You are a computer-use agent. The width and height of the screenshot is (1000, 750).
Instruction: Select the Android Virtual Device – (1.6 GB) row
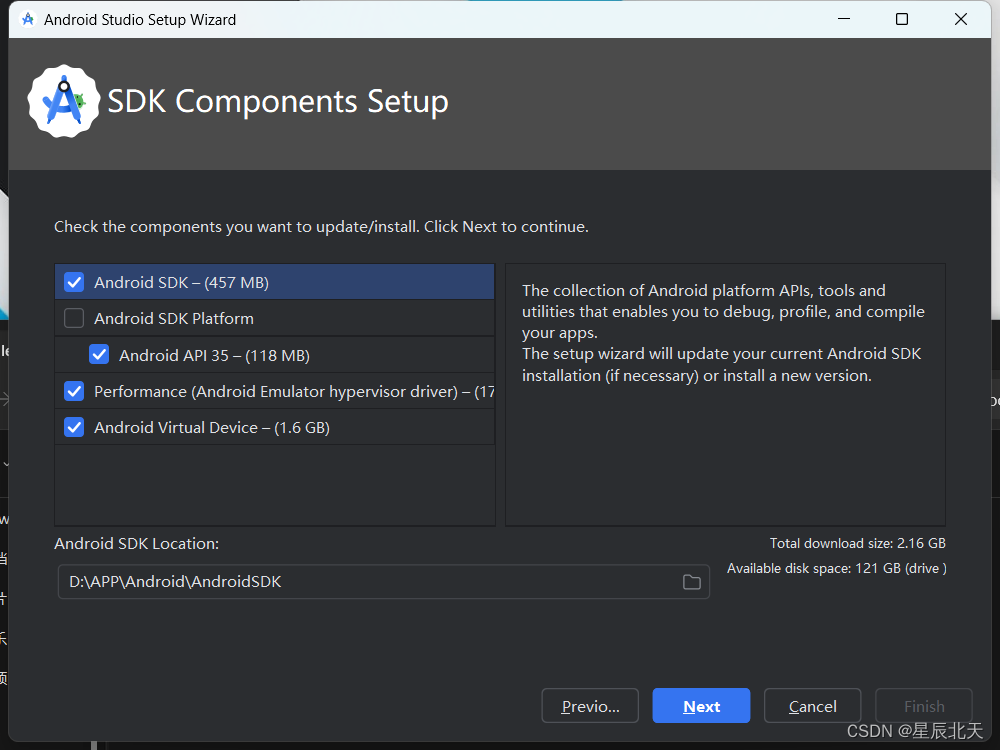click(275, 427)
